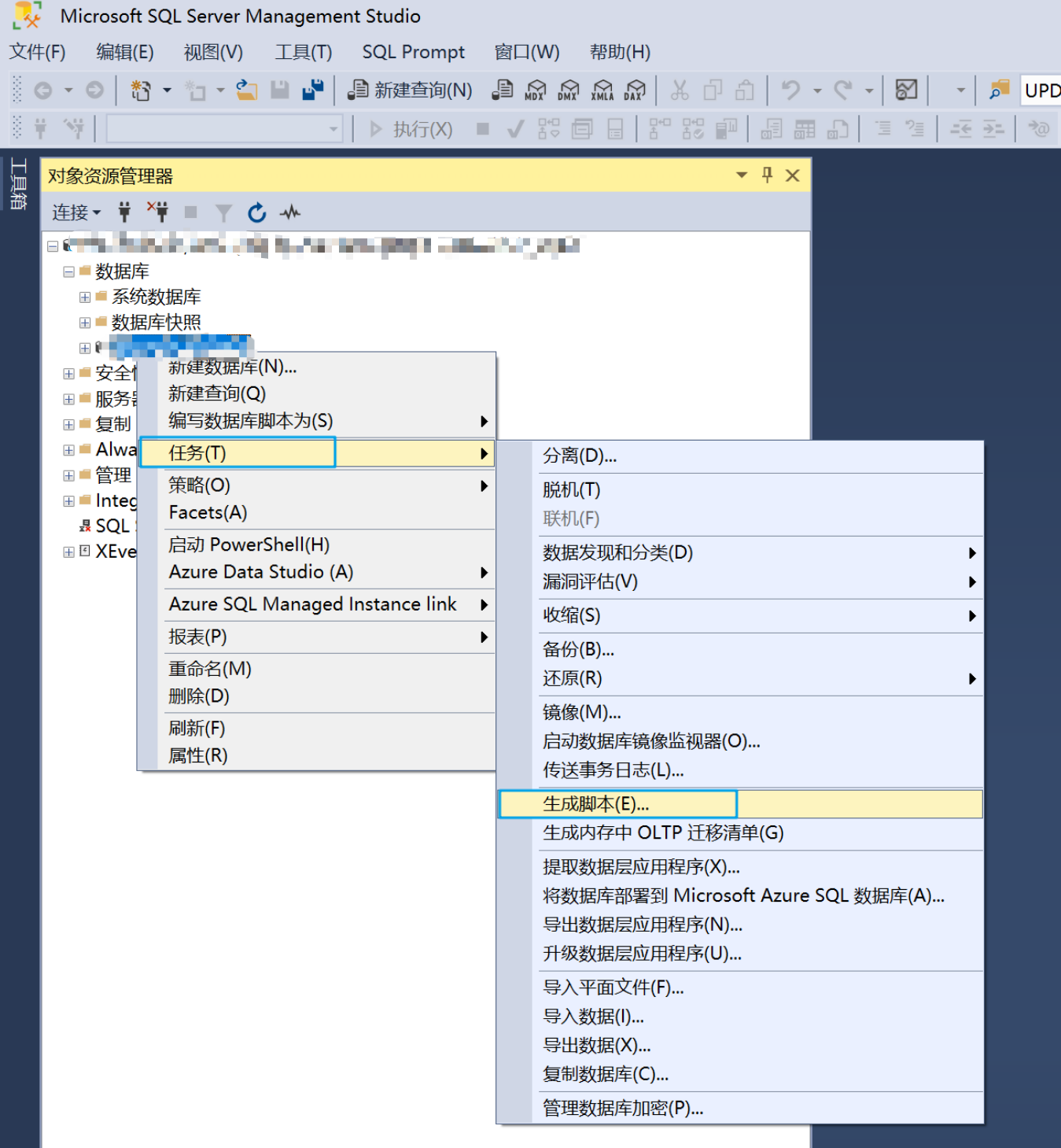
Task: Click the Filter funnel icon in Object Explorer
Action: click(223, 212)
